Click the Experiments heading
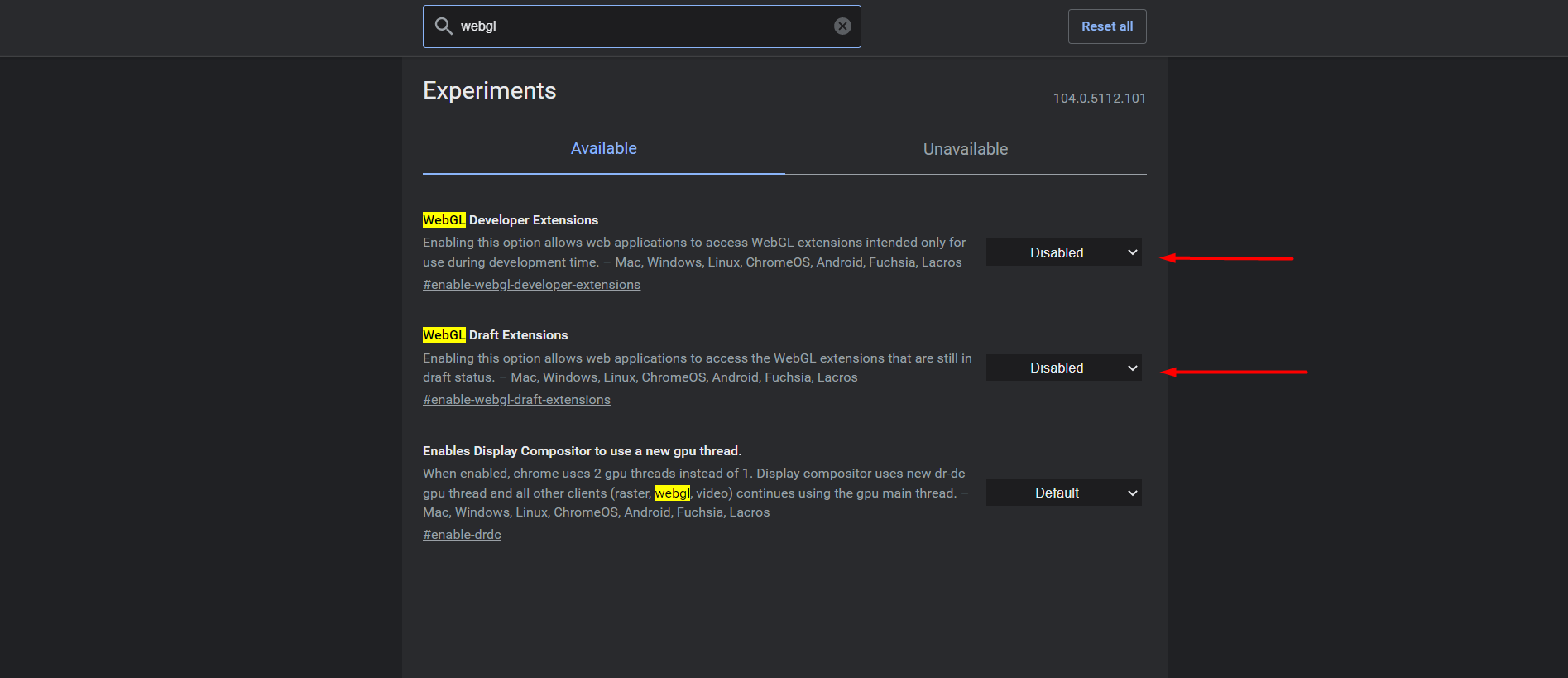 click(489, 90)
